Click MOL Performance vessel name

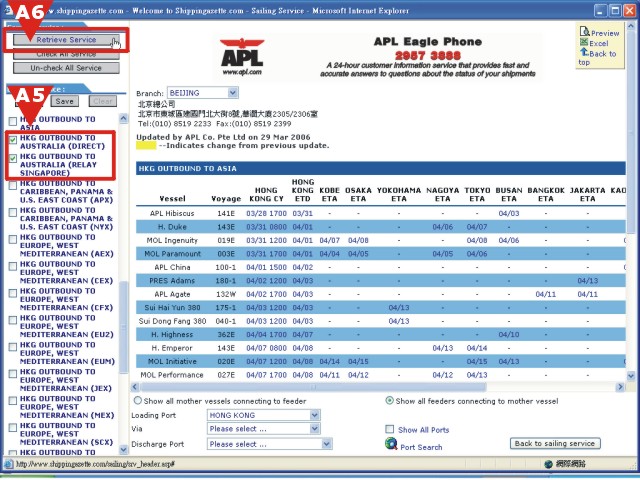click(x=172, y=375)
